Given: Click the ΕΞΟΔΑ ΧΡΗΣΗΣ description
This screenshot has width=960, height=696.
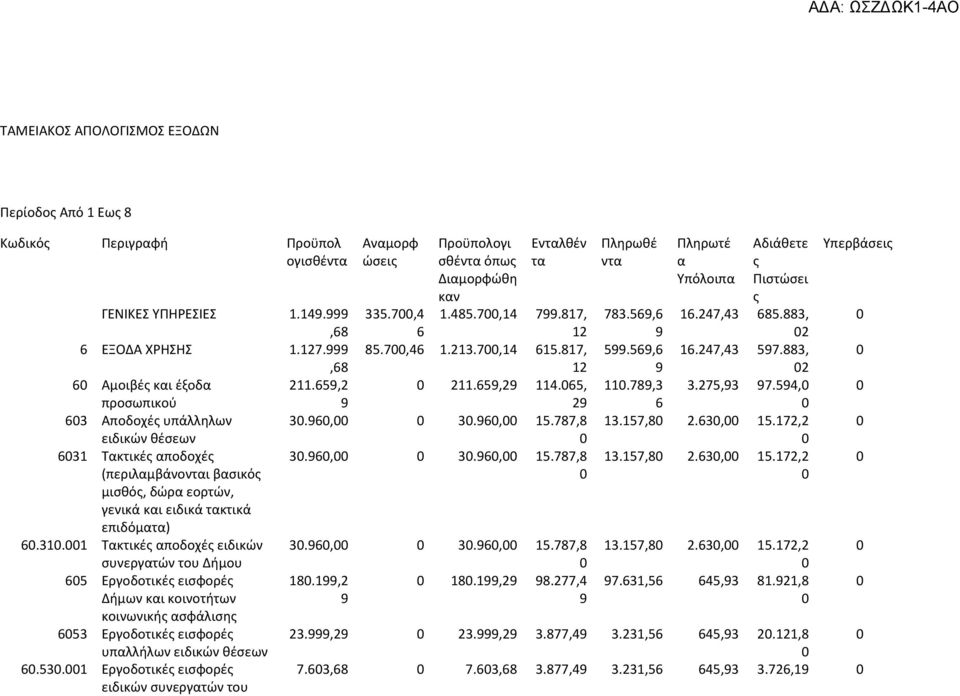Looking at the screenshot, I should coord(146,350).
